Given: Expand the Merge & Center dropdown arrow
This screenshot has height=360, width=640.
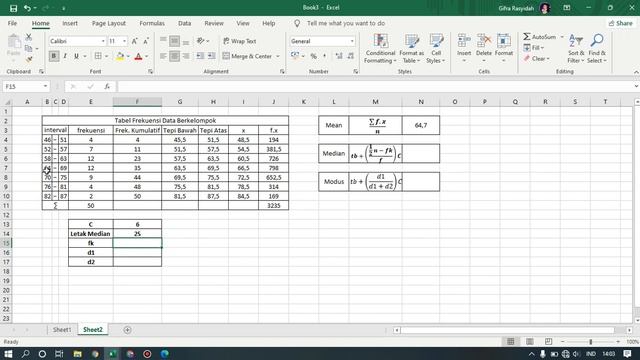Looking at the screenshot, I should pos(278,56).
